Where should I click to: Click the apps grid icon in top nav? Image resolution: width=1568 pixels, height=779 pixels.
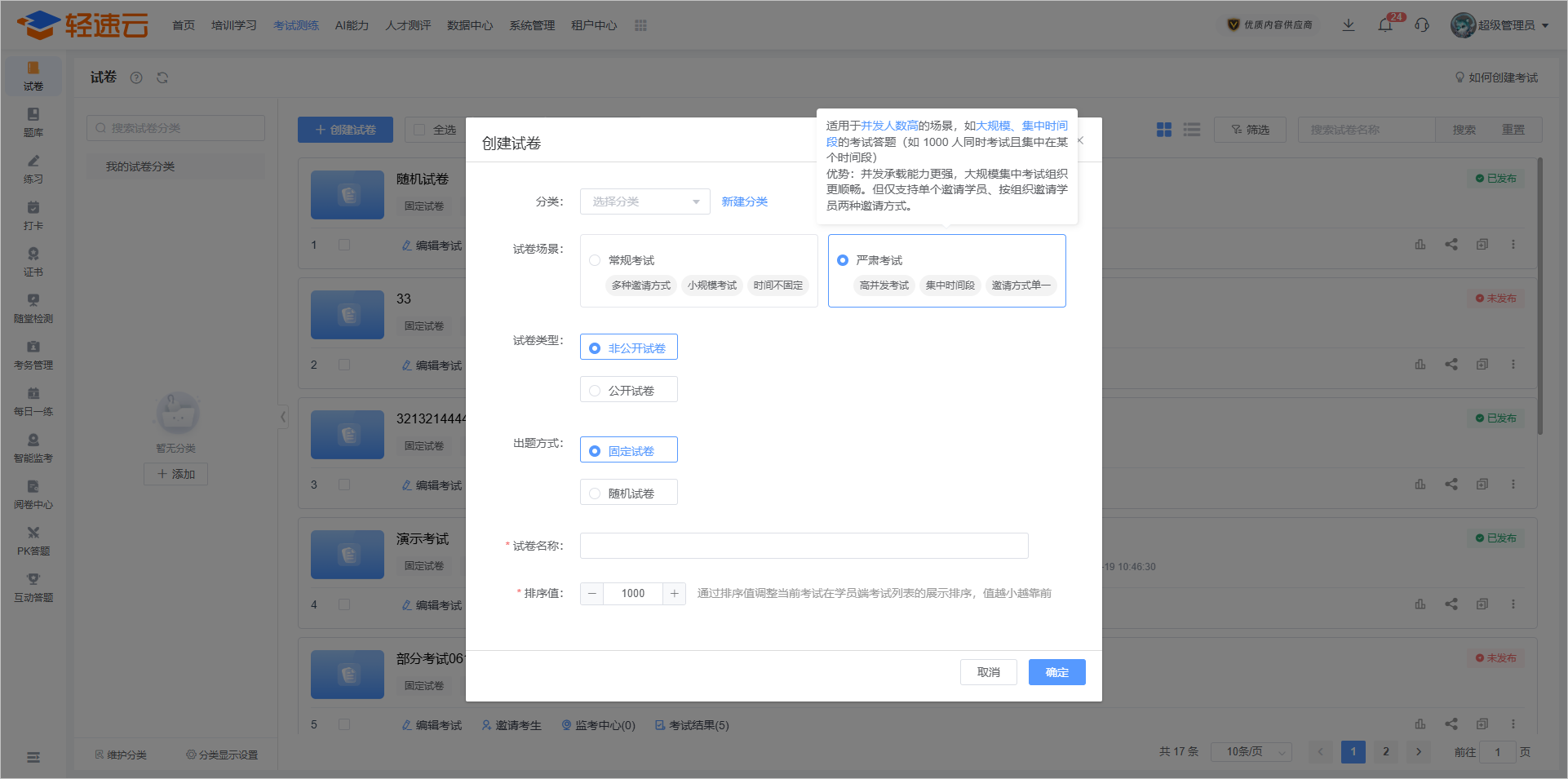click(x=640, y=25)
